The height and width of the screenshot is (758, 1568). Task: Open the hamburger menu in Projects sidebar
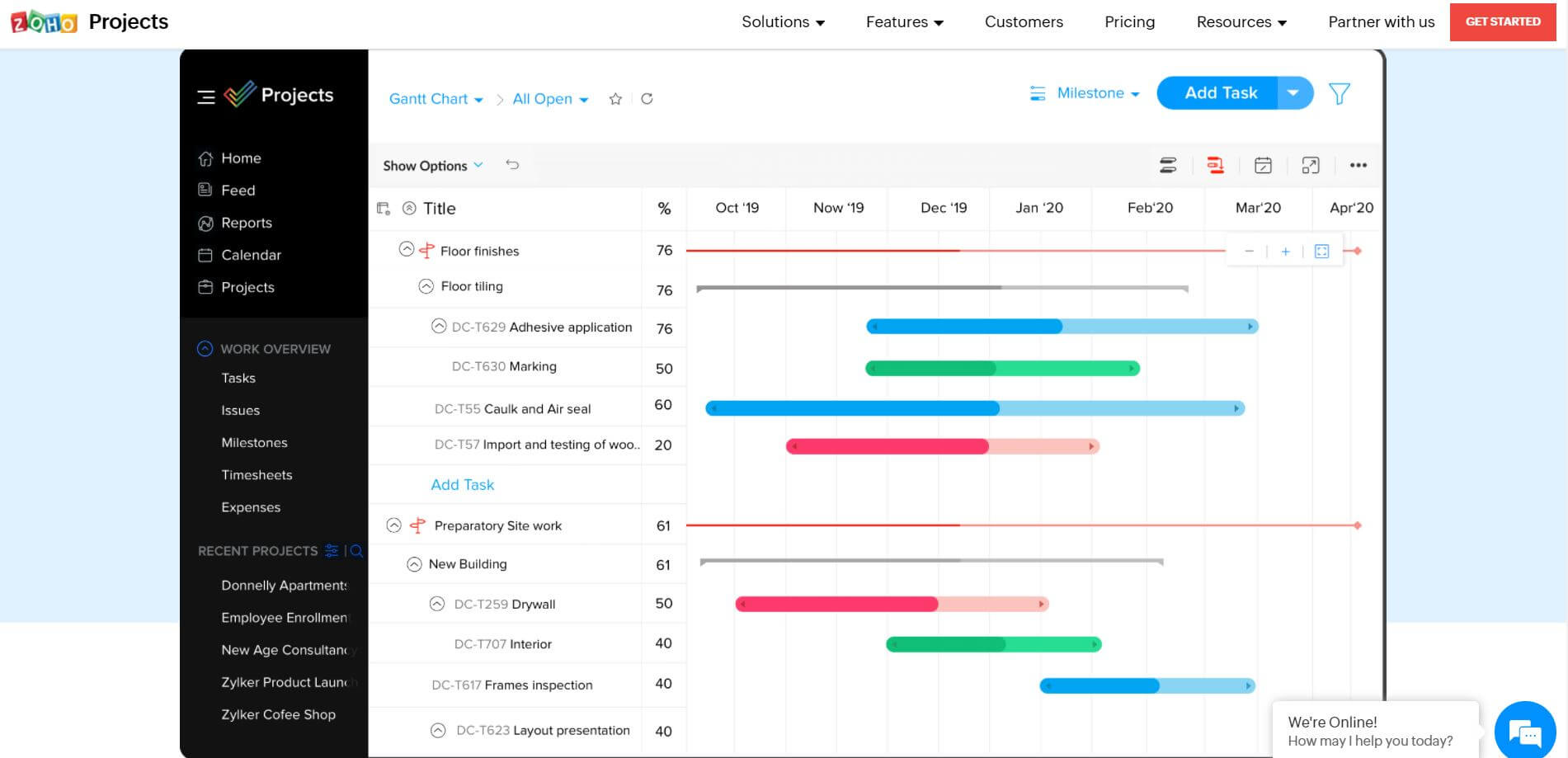click(206, 97)
